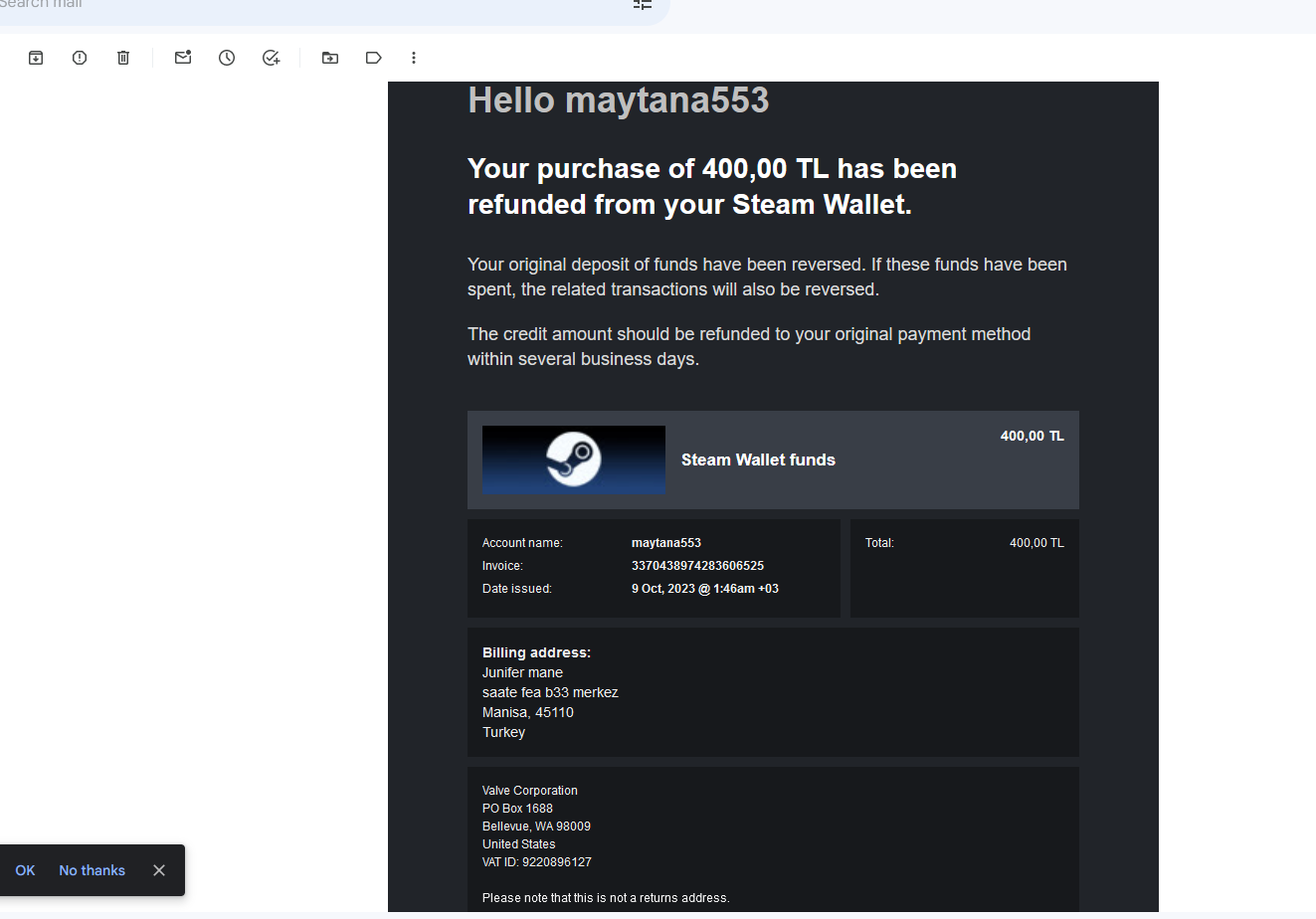
Task: Click the refund headline about 400,00 TL
Action: (712, 186)
